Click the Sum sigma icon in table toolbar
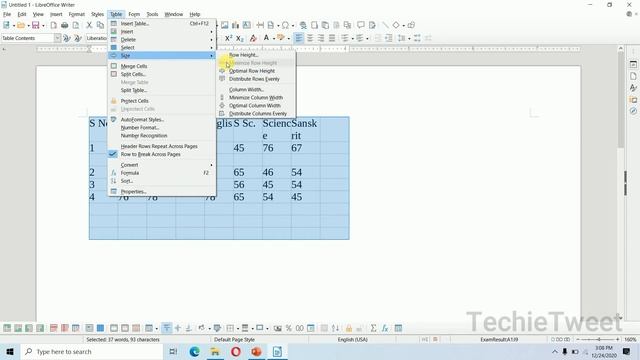 [373, 328]
